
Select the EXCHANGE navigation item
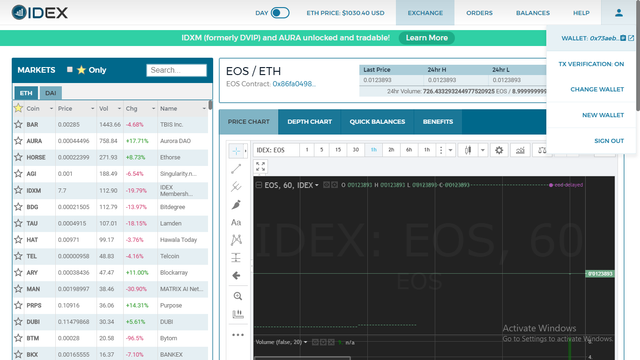425,13
